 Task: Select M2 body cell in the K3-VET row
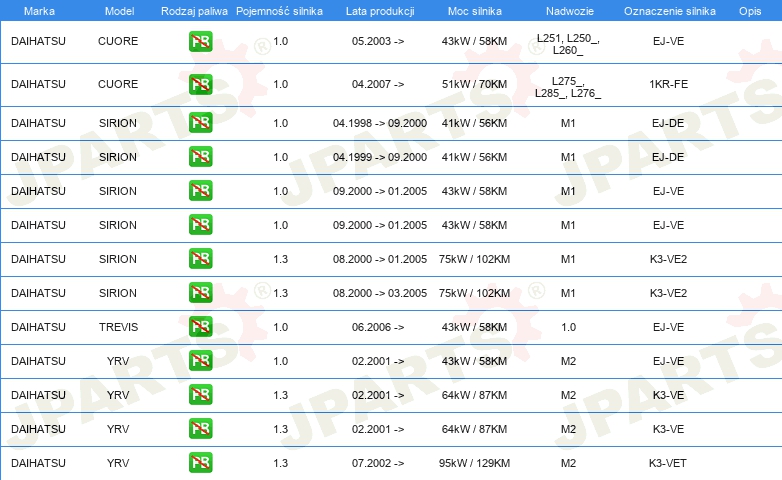(569, 463)
